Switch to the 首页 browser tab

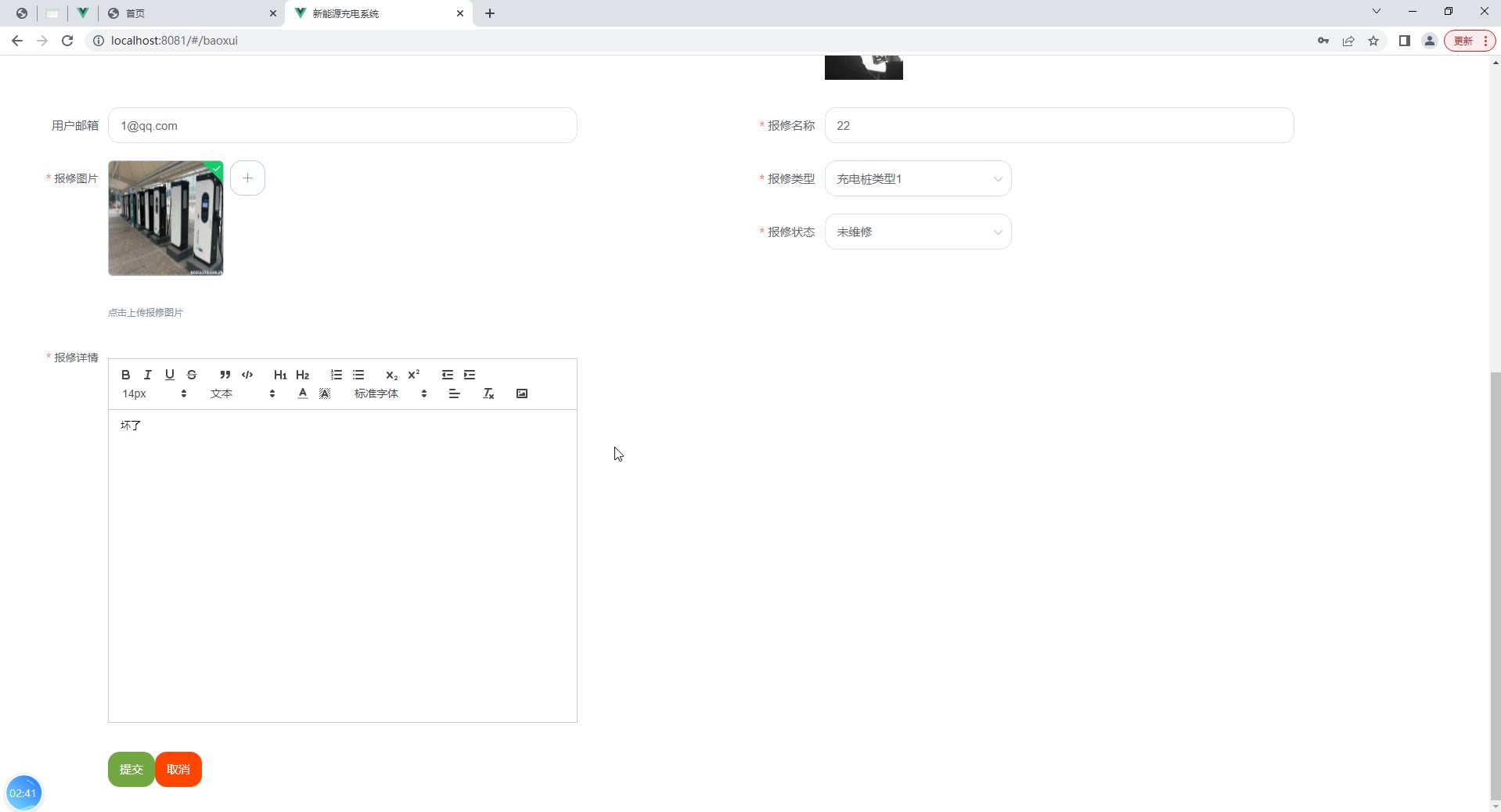tap(191, 13)
